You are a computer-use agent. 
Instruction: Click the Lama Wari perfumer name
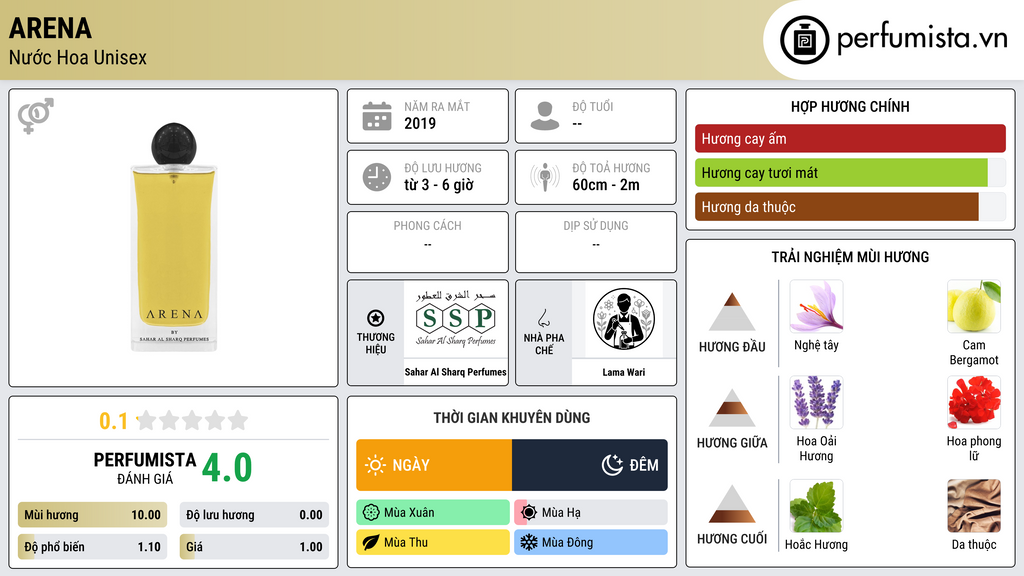point(624,372)
